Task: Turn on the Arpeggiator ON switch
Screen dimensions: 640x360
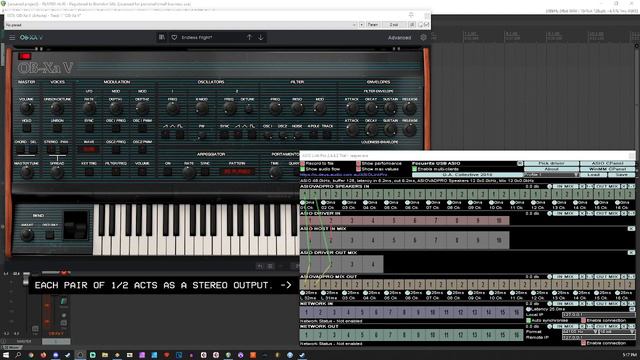Action: [168, 171]
